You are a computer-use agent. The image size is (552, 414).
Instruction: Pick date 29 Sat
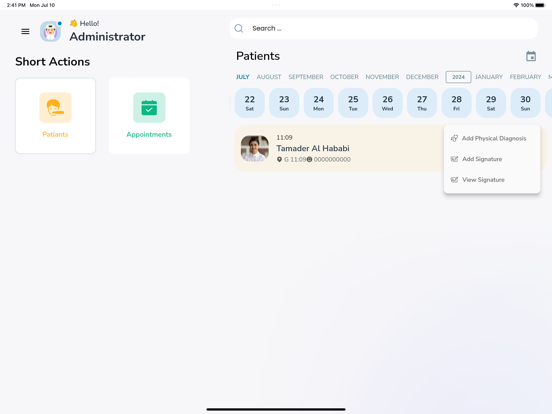(491, 103)
